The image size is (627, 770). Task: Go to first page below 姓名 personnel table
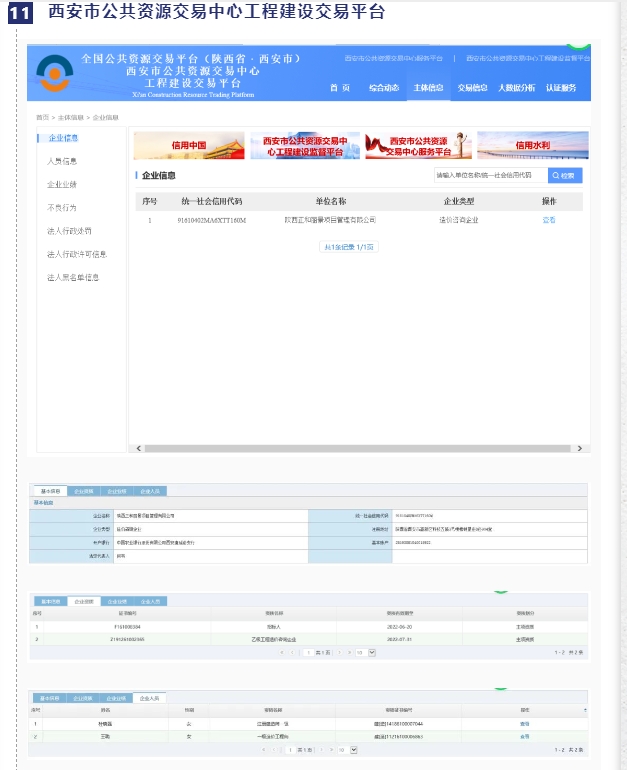pos(264,750)
